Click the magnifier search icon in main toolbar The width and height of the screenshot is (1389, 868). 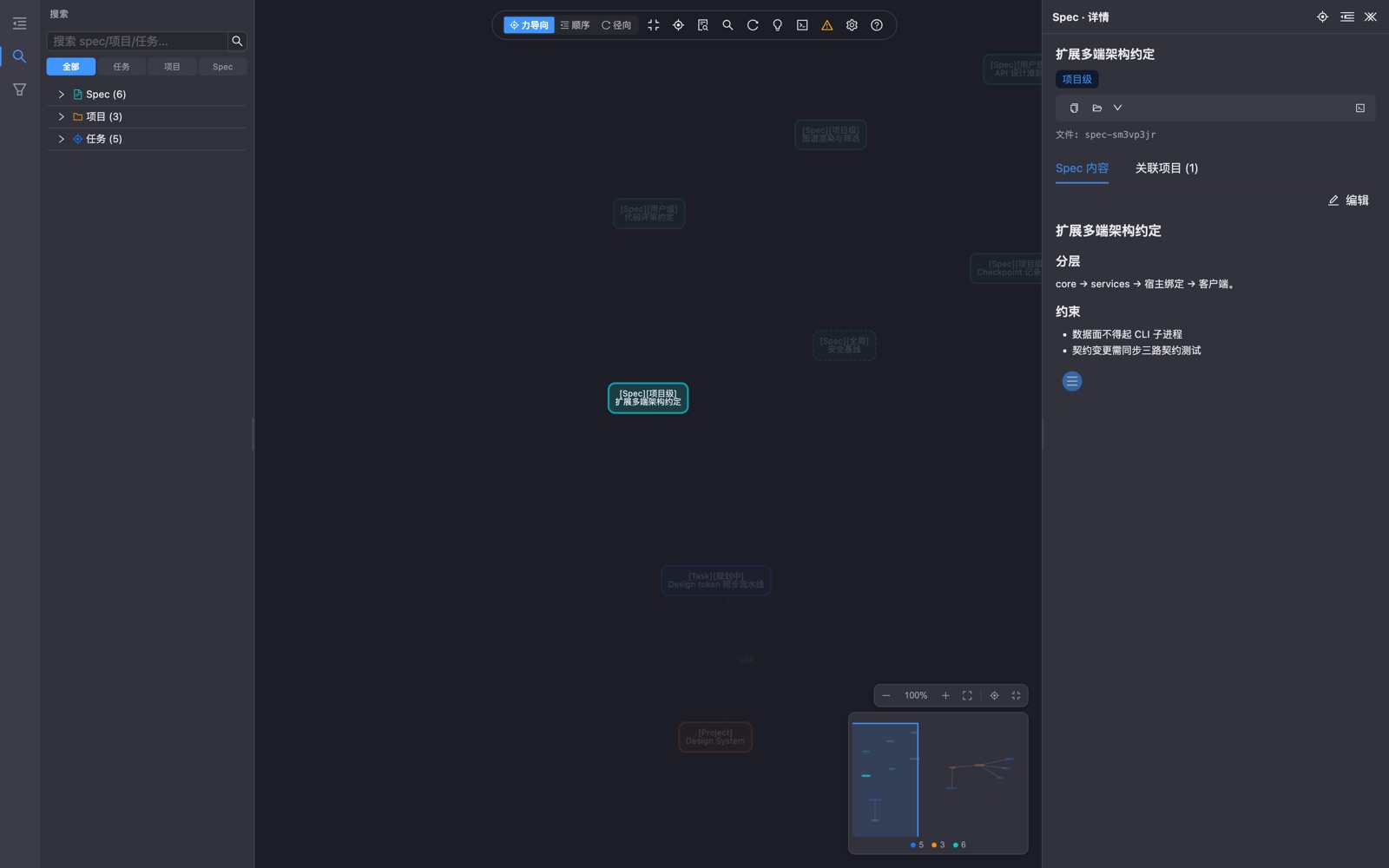727,25
